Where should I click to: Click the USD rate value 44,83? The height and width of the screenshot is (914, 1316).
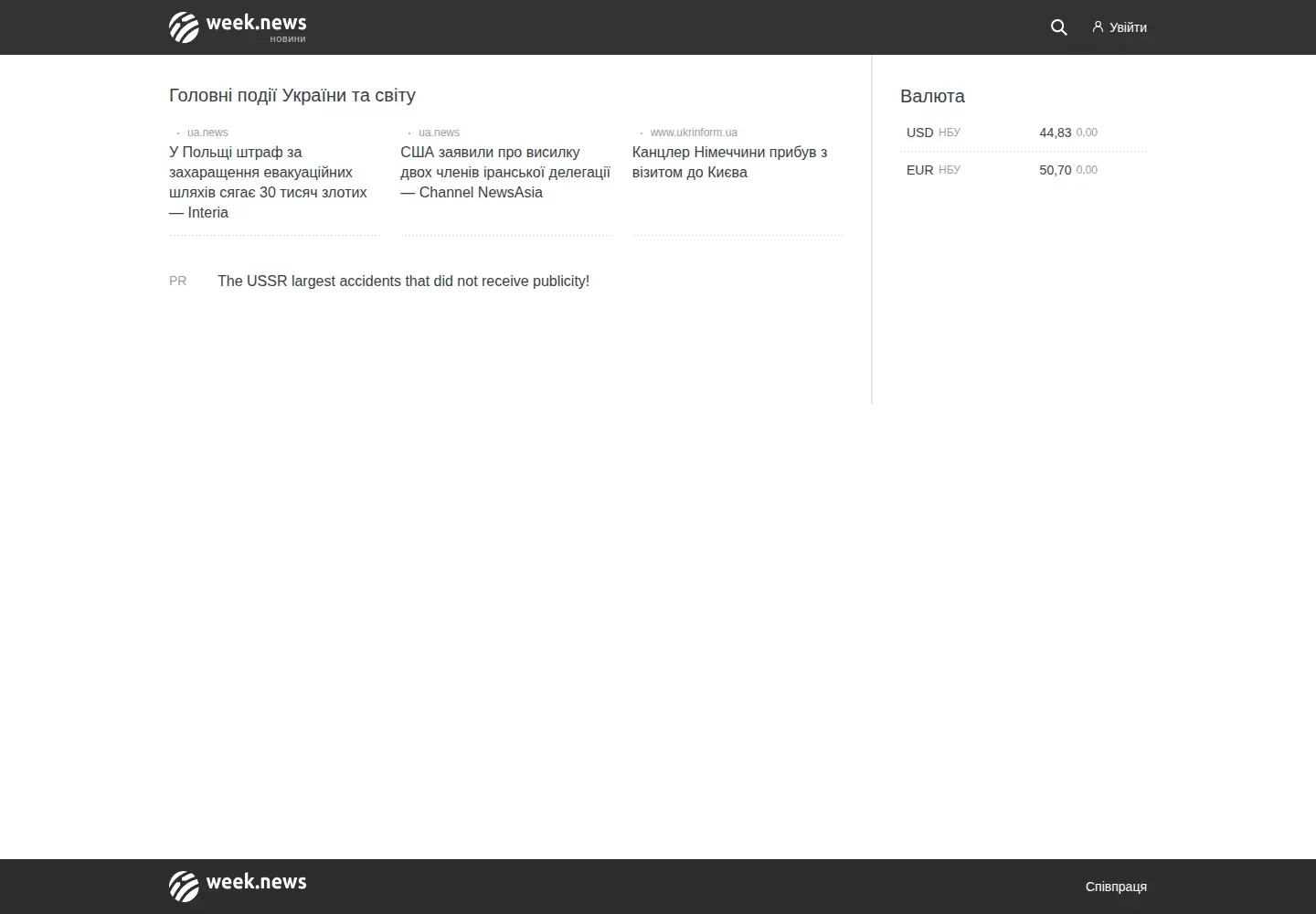[x=1055, y=133]
